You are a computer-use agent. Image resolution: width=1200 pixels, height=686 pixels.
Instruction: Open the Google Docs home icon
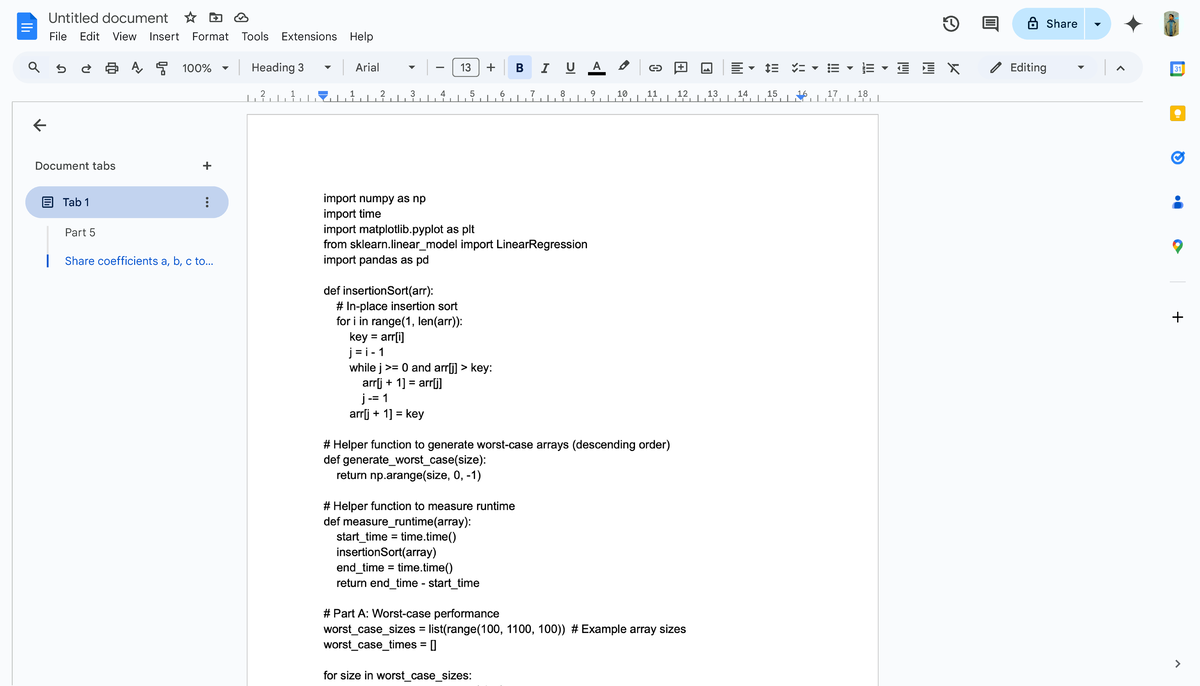(x=26, y=27)
